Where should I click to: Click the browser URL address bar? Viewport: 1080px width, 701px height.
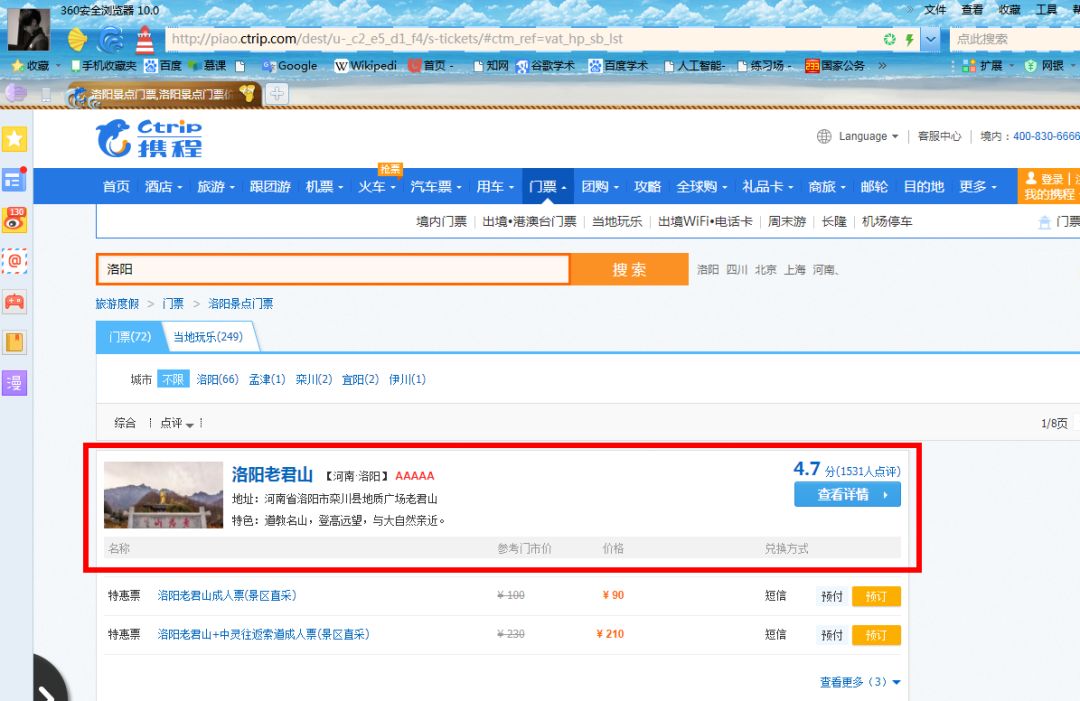click(523, 39)
